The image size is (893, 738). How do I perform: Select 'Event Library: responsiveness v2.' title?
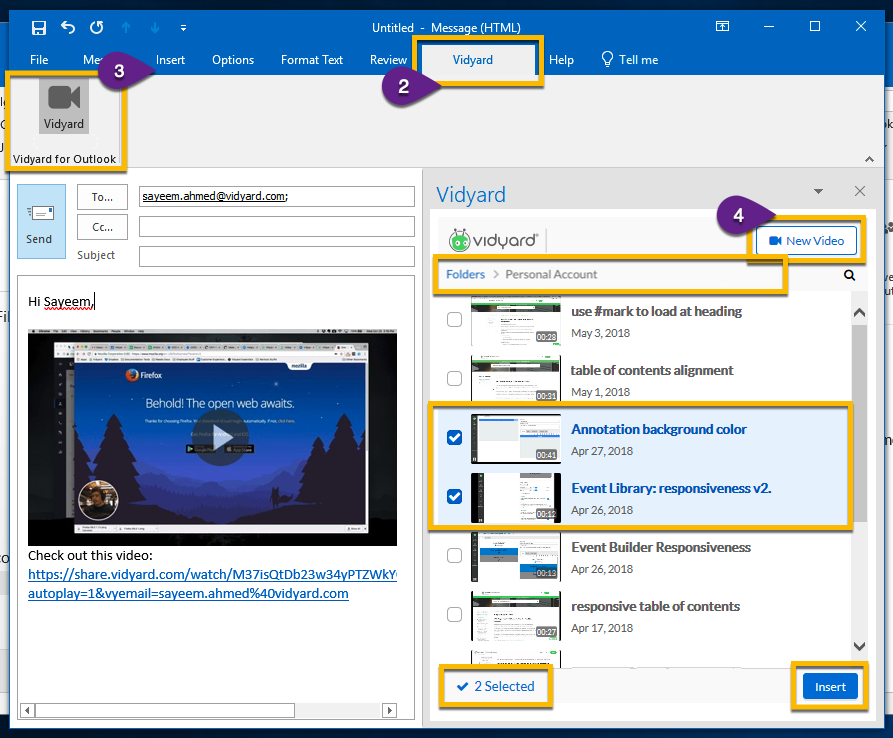[671, 489]
